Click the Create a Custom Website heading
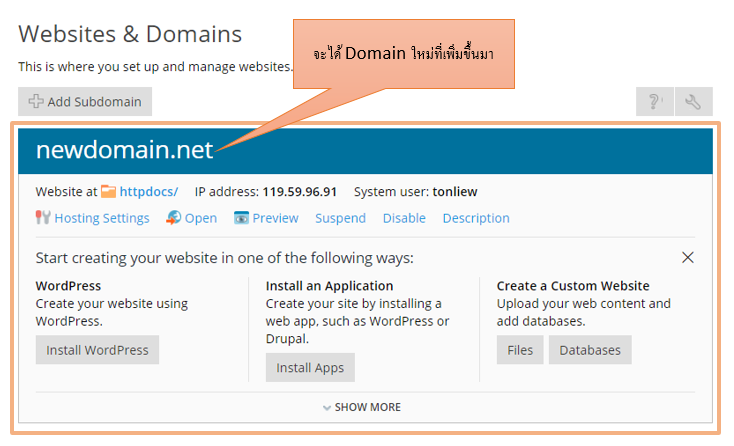Screen dimensions: 734x446 [573, 286]
